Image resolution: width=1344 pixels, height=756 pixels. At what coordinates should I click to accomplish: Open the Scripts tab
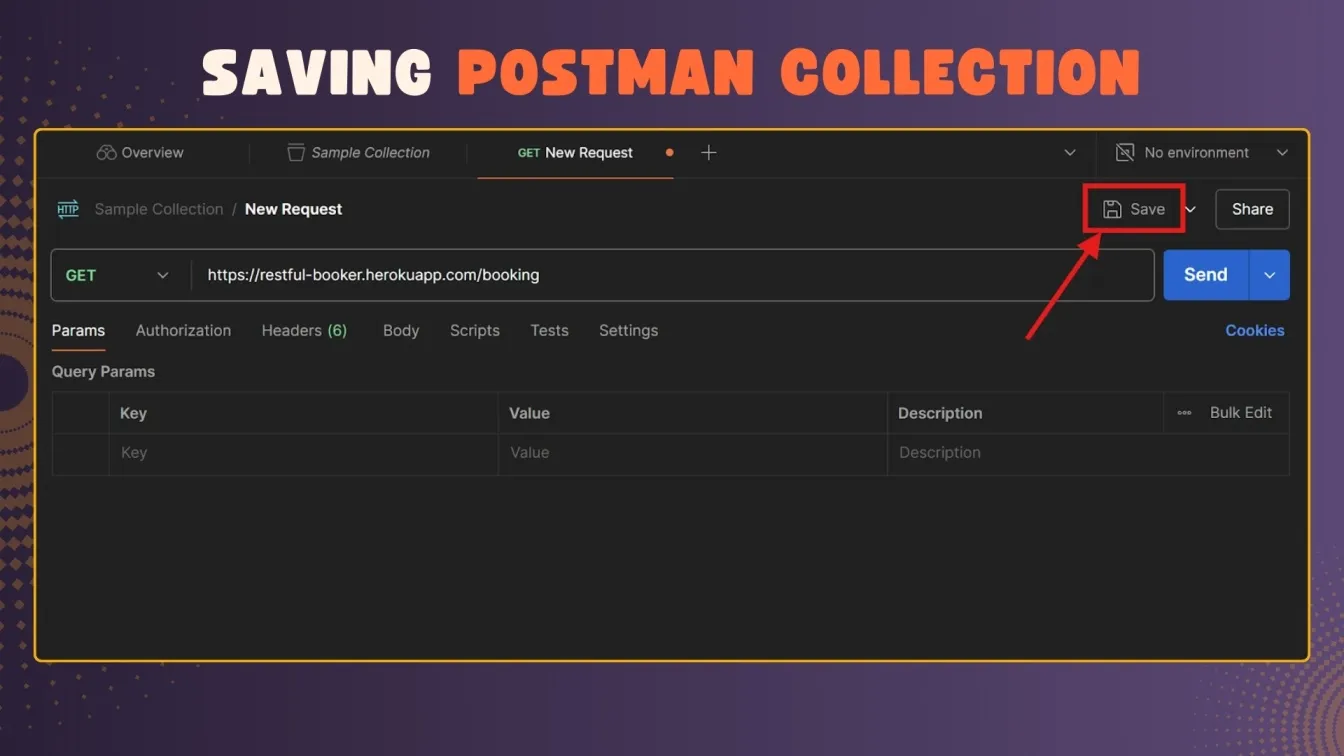tap(474, 330)
